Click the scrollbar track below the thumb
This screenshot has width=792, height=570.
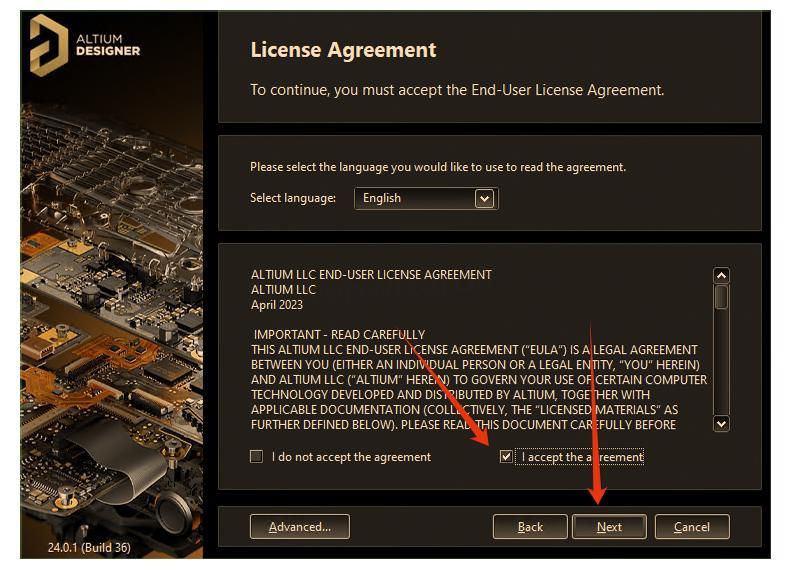coord(721,361)
